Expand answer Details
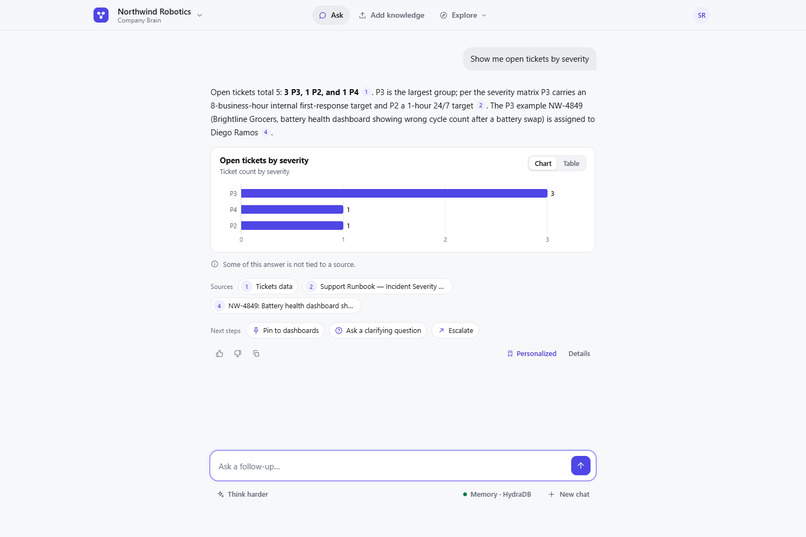806x537 pixels. coord(579,354)
